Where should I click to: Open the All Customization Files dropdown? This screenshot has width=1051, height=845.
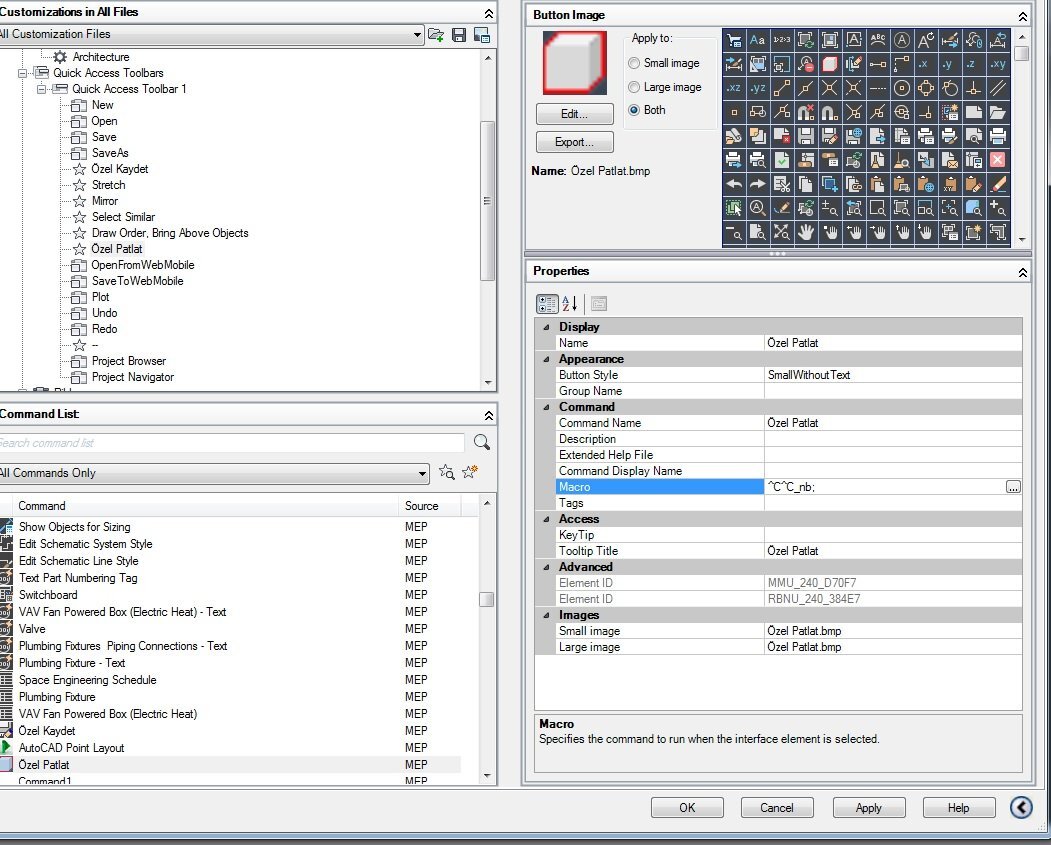click(x=417, y=35)
